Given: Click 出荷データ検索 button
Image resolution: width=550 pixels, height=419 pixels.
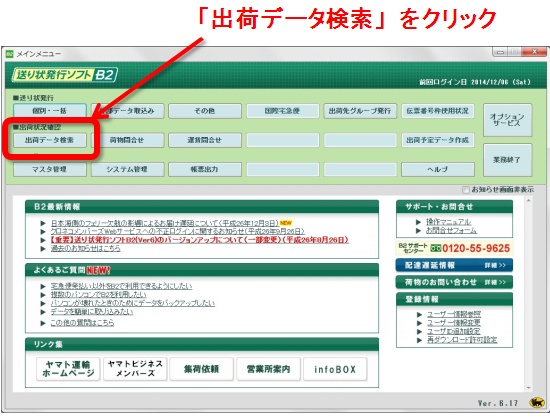Looking at the screenshot, I should (x=50, y=140).
